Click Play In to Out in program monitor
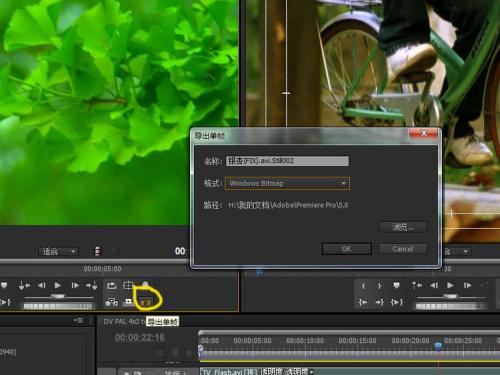 pos(397,302)
